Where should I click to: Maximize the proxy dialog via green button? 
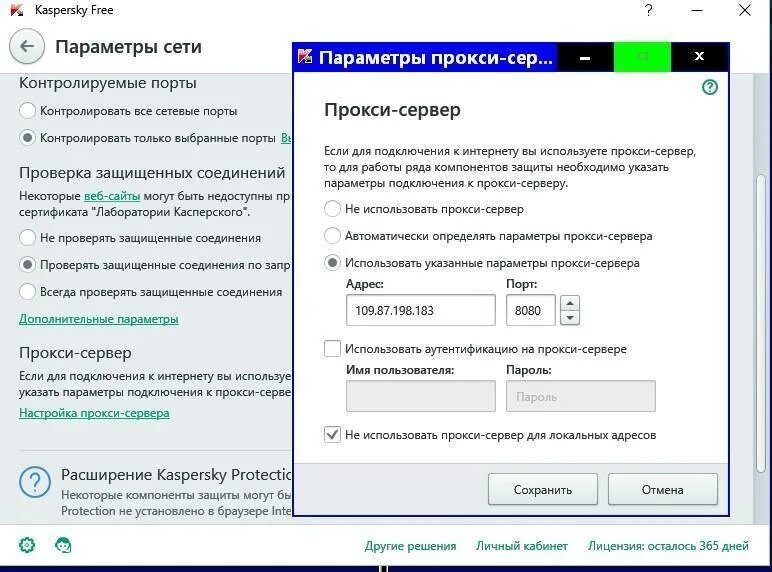[642, 58]
